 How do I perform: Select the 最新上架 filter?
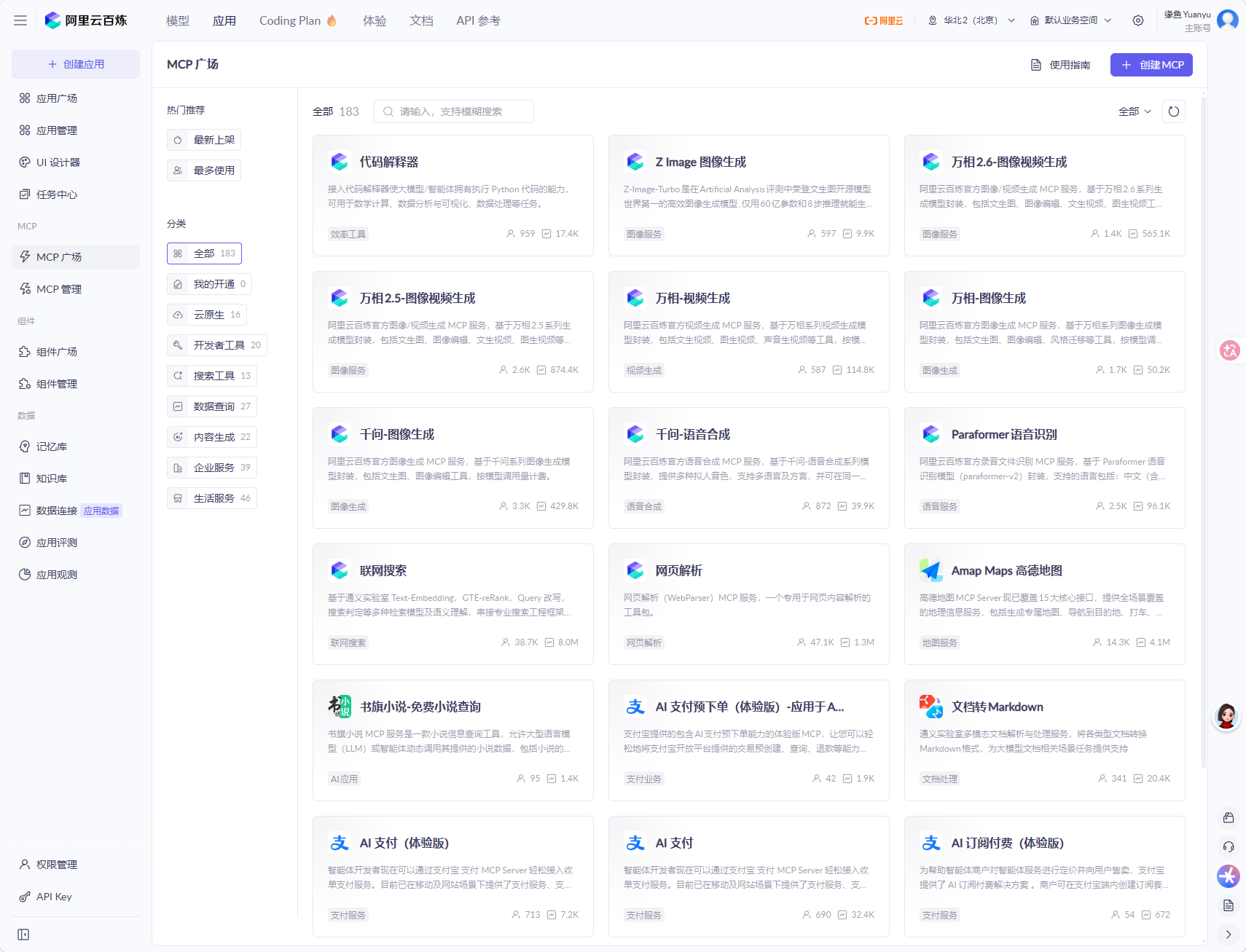click(x=204, y=140)
